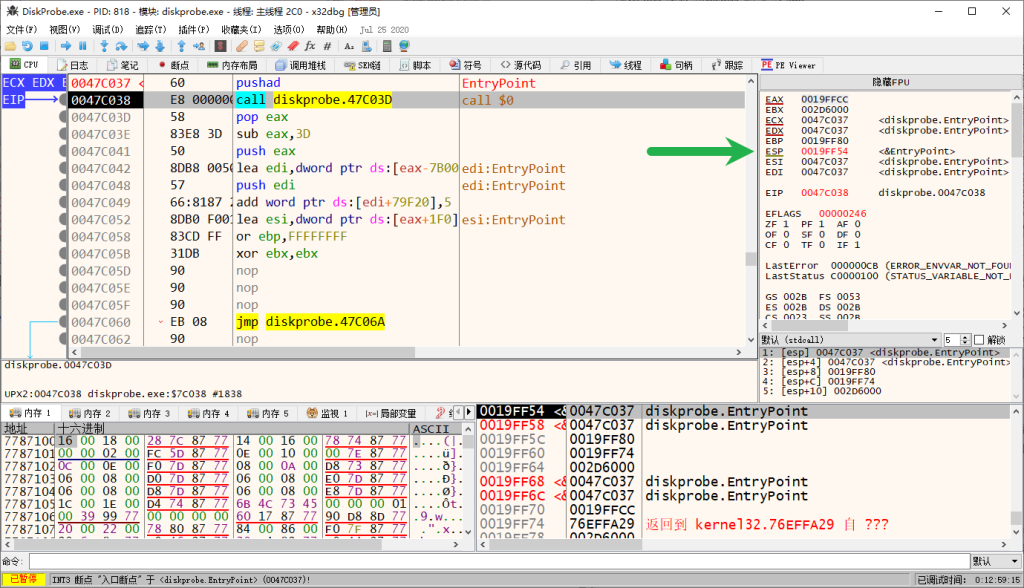Click the bookmarks red icon
Image resolution: width=1024 pixels, height=588 pixels.
(293, 46)
